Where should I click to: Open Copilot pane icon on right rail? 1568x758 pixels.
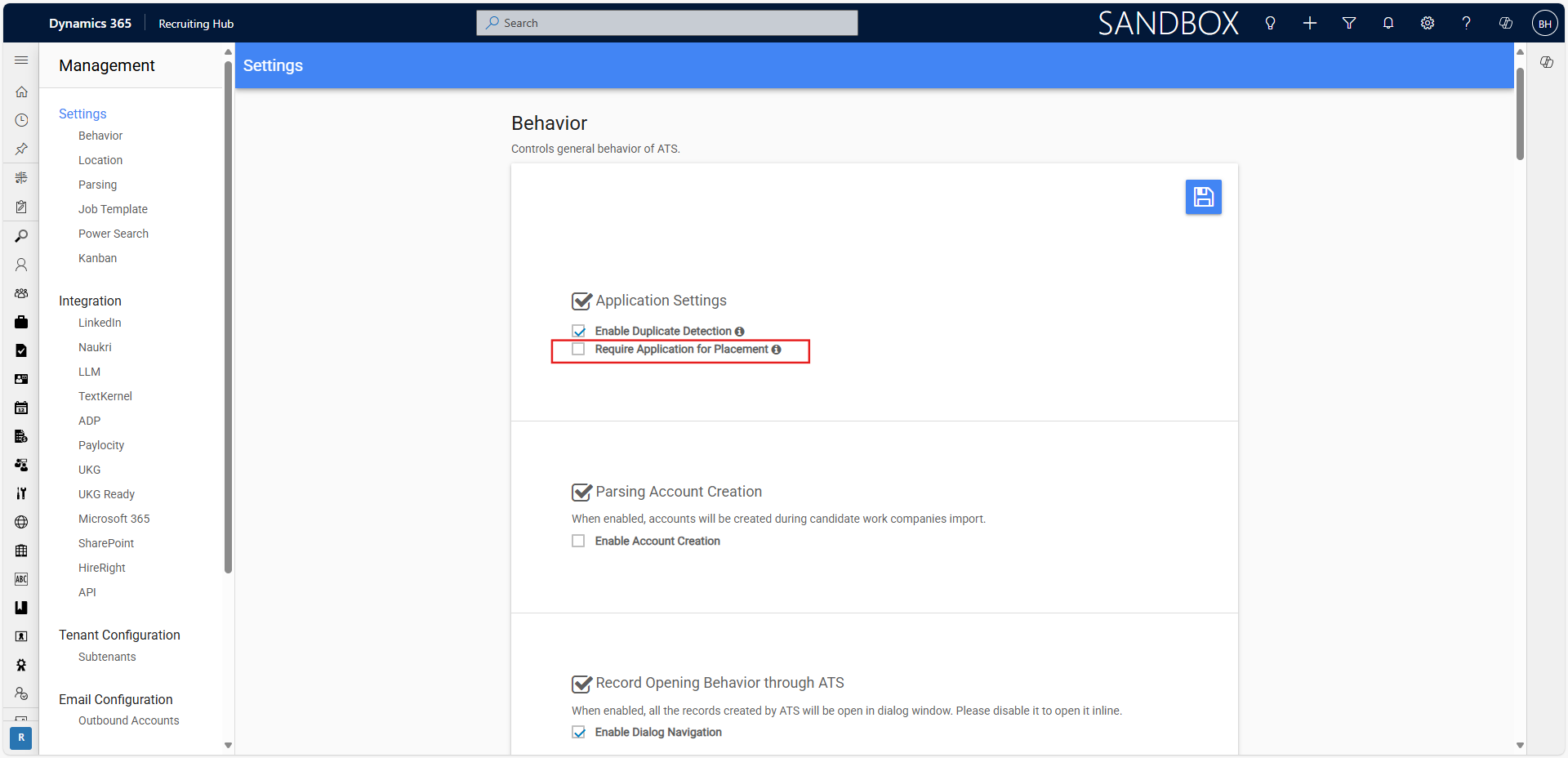coord(1547,62)
